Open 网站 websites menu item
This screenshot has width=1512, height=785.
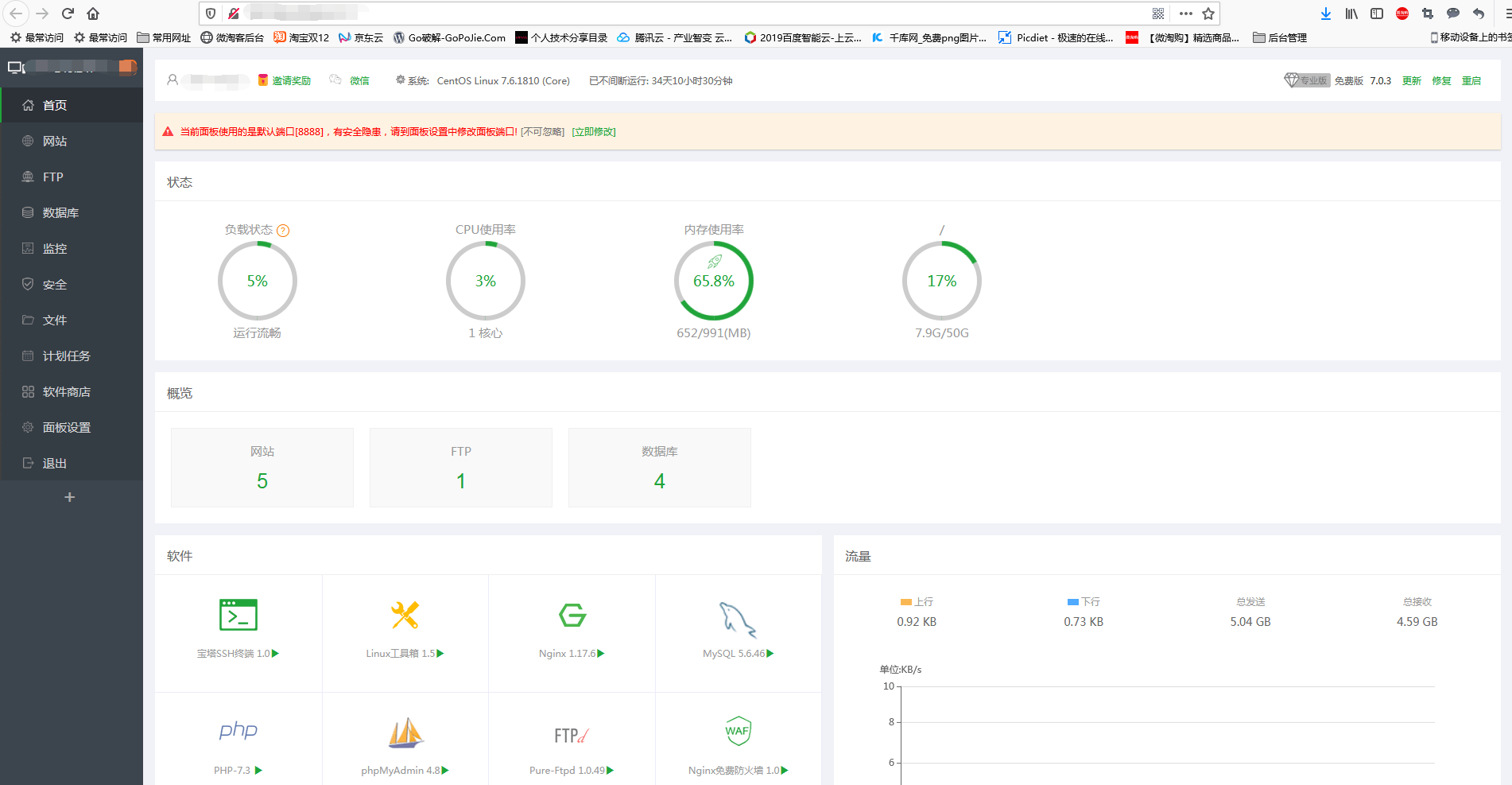(x=72, y=141)
